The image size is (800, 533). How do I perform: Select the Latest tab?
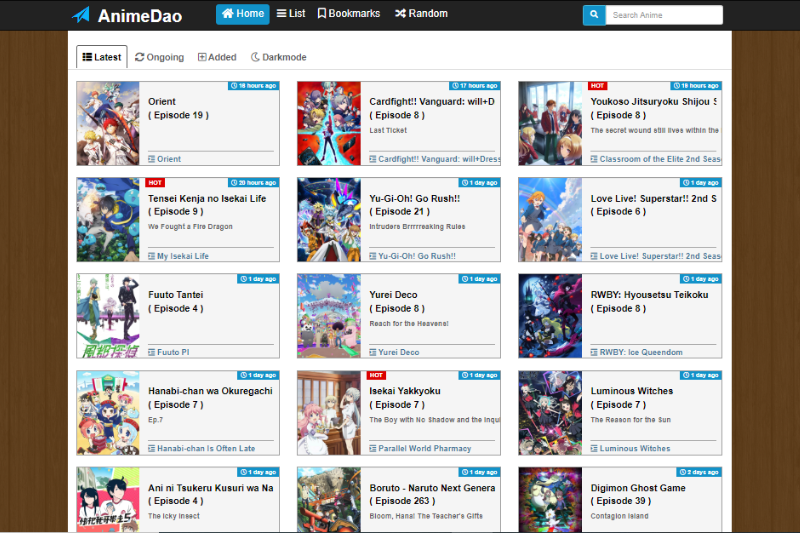pos(102,57)
